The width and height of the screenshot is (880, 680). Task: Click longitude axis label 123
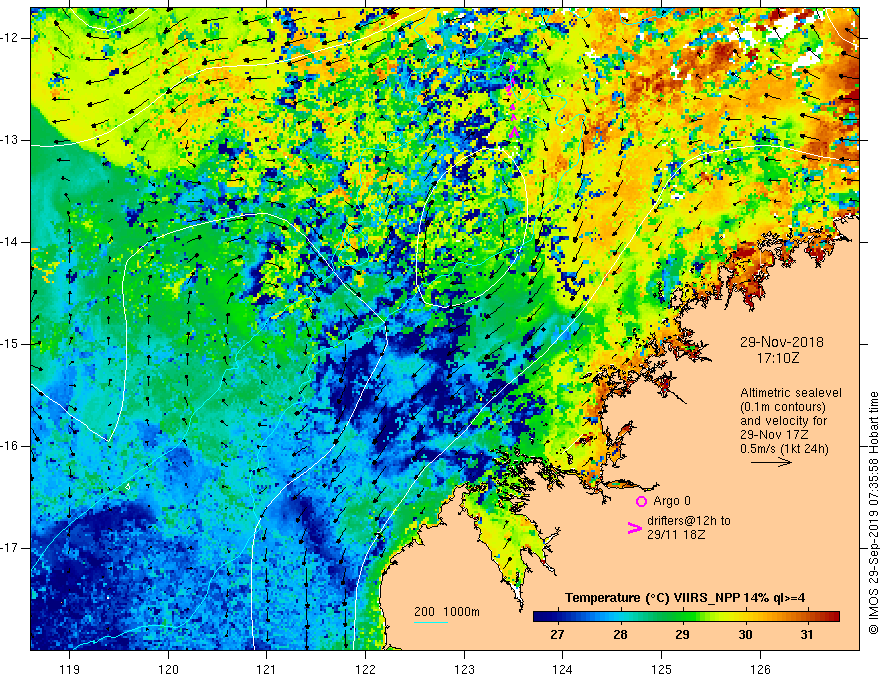point(464,669)
